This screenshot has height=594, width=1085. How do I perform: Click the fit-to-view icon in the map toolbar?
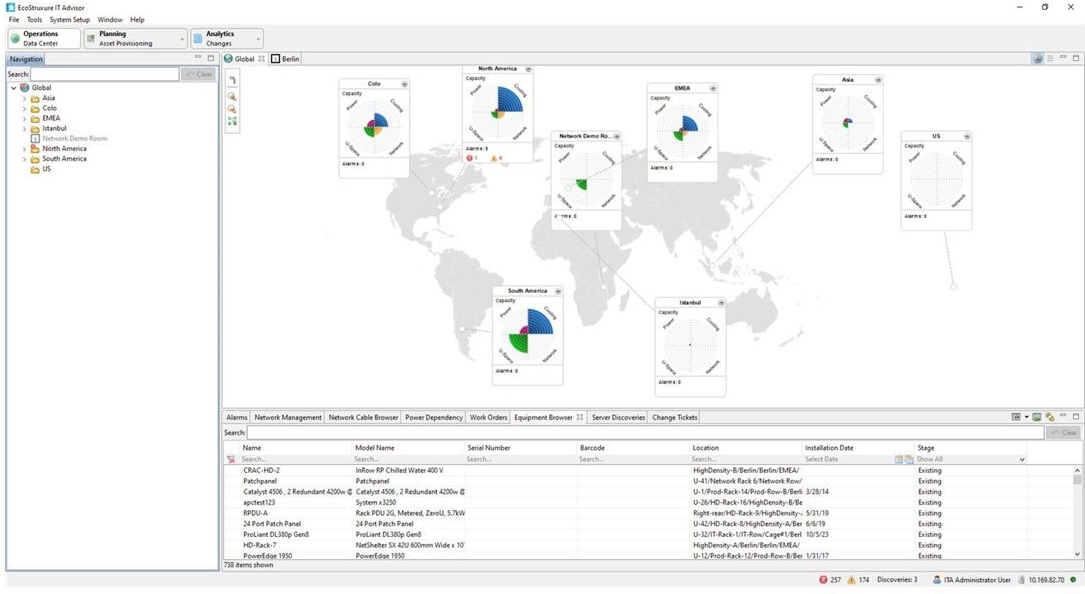(x=232, y=121)
